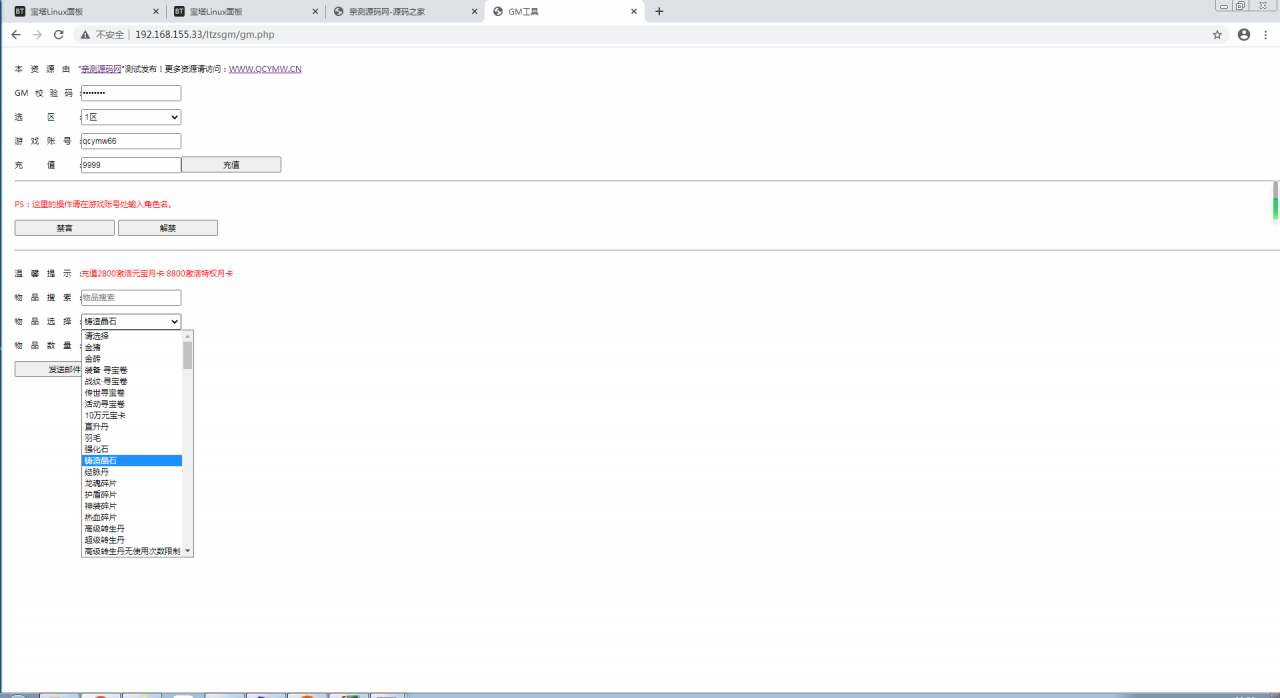
Task: Collapse the 物品选择 item dropdown
Action: (x=131, y=321)
